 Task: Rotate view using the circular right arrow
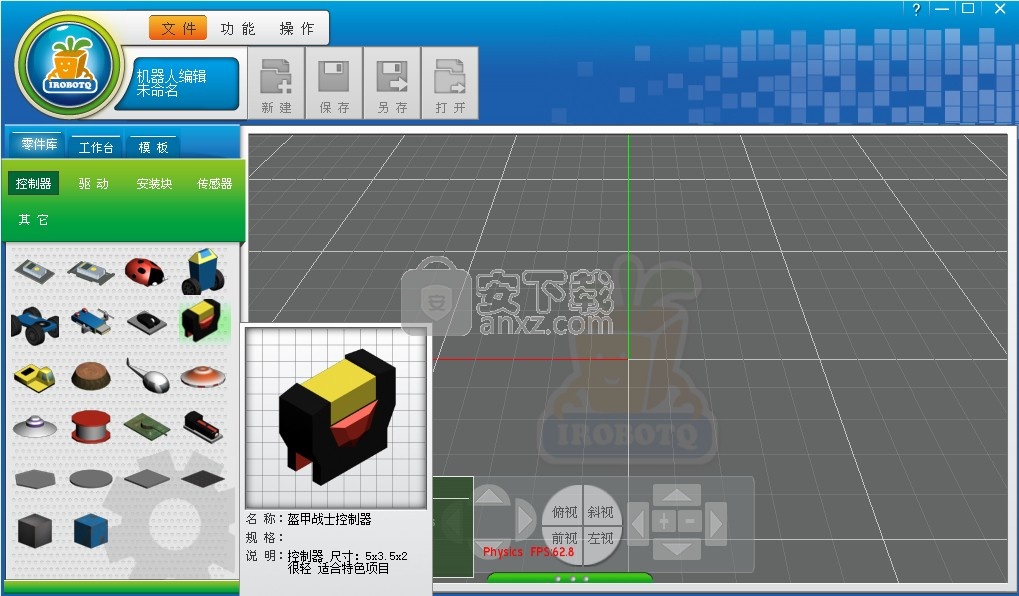[x=526, y=521]
